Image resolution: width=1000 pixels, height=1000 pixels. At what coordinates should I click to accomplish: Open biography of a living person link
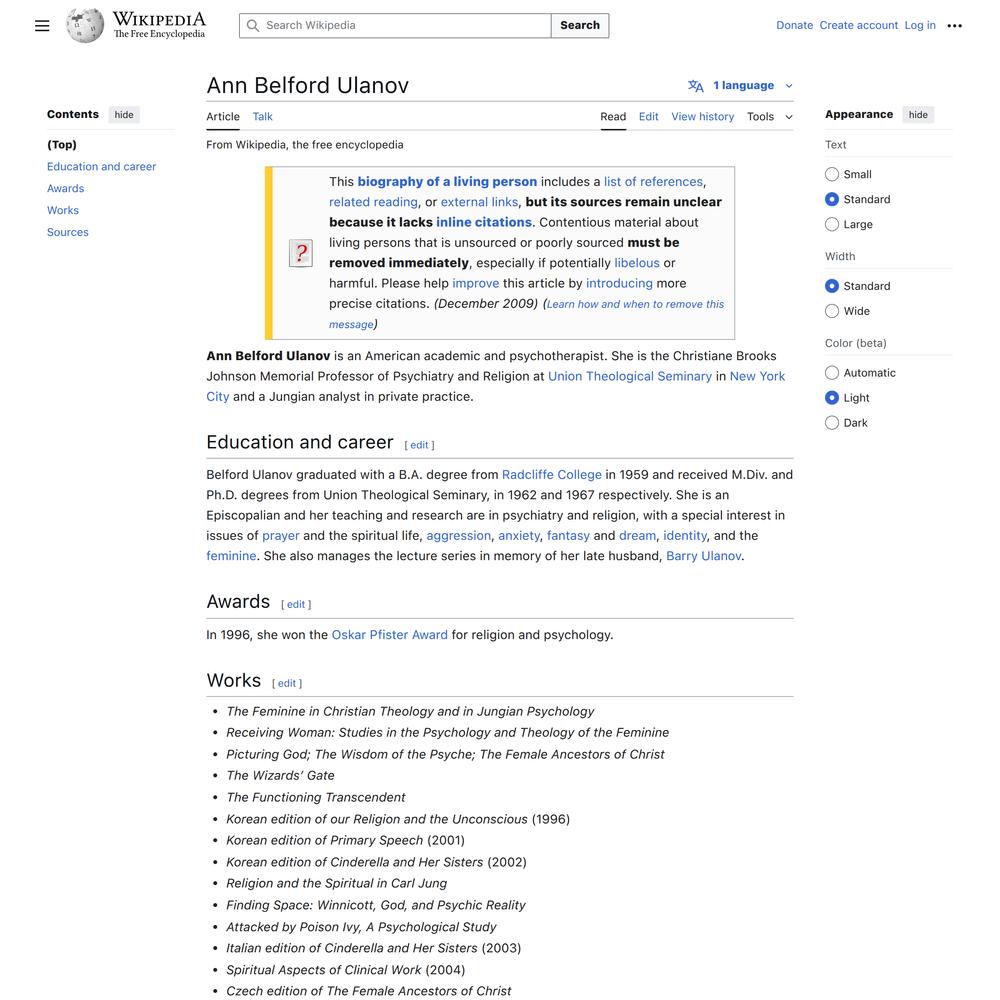(447, 182)
